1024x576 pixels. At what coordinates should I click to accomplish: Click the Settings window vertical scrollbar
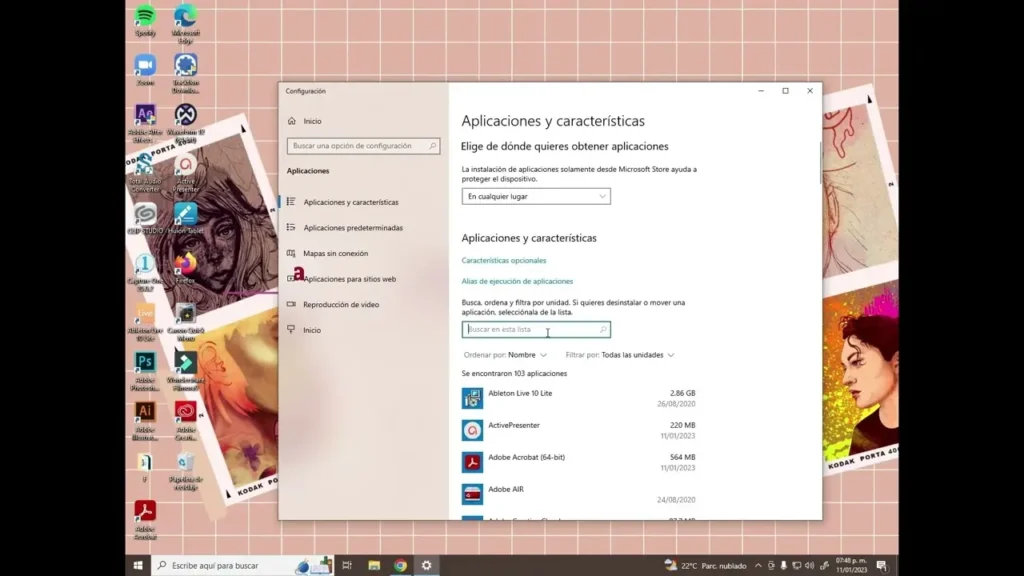coord(821,162)
